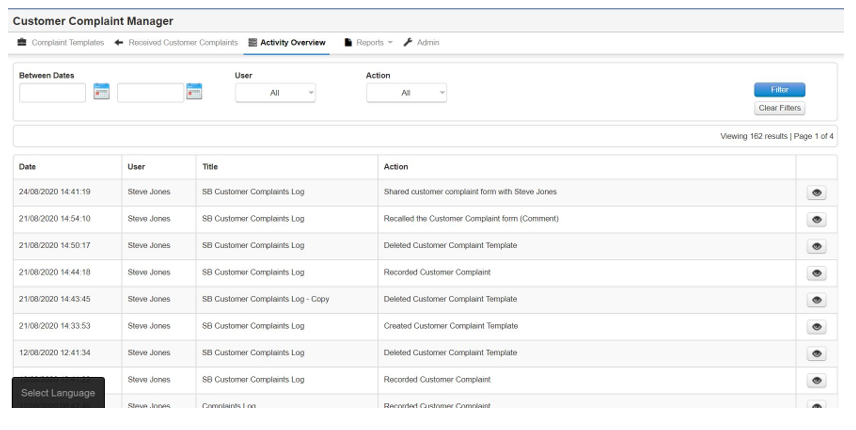
Task: Click Steve Jones in the 24/08/2020 row
Action: 149,192
